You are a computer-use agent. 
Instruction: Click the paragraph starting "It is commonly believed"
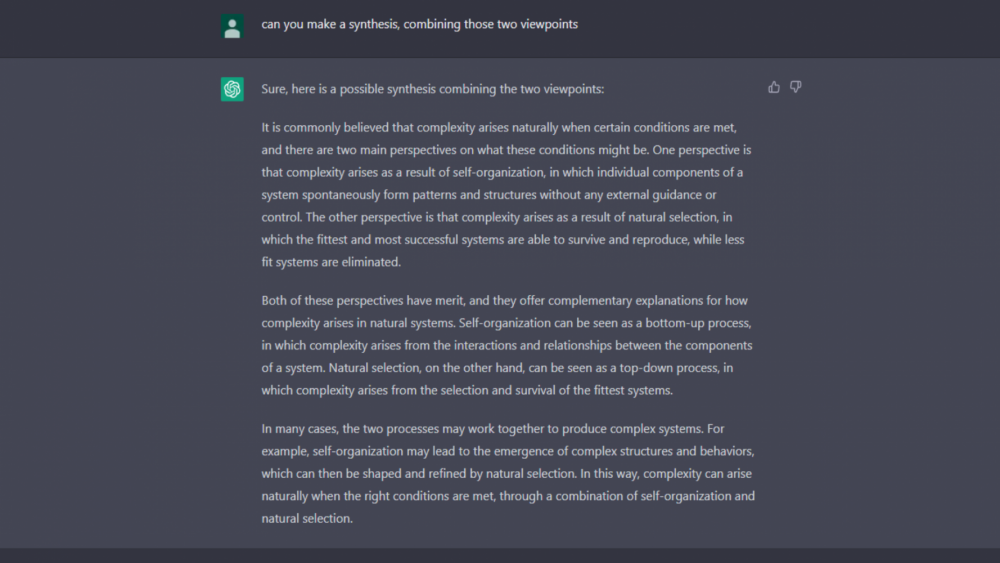tap(506, 195)
